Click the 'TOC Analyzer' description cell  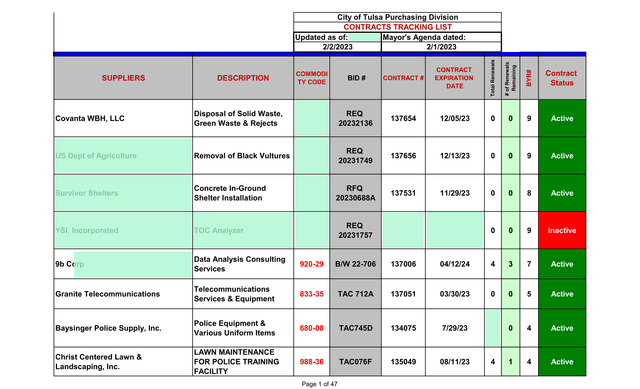pyautogui.click(x=242, y=230)
